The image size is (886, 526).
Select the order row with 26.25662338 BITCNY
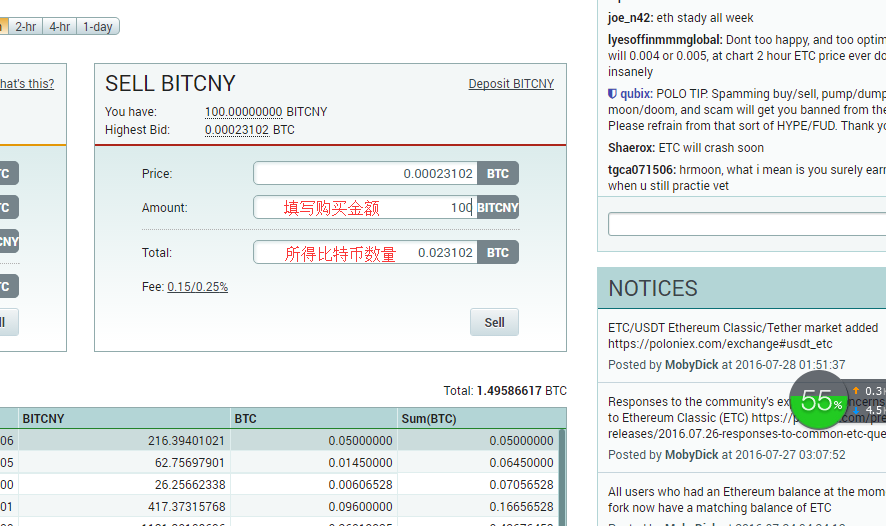click(279, 485)
